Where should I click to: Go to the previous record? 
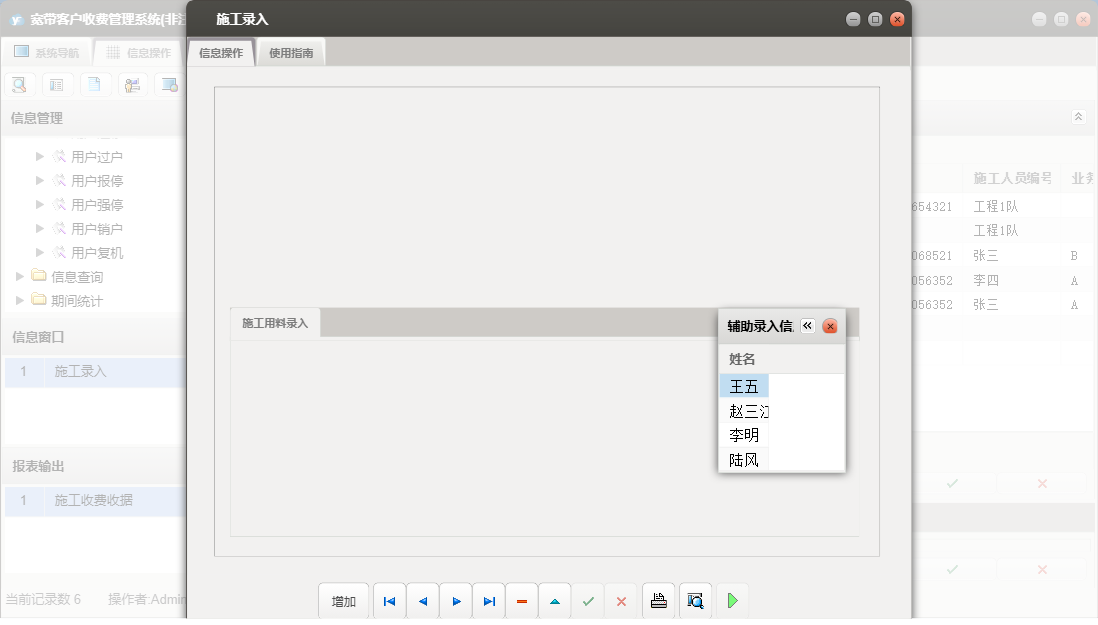tap(422, 601)
